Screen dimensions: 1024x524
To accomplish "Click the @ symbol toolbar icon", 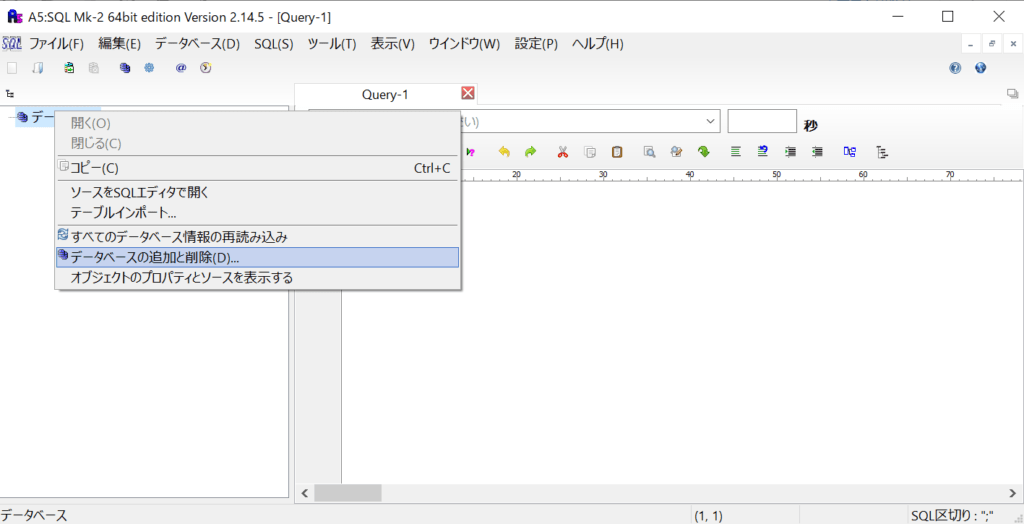I will tap(181, 67).
